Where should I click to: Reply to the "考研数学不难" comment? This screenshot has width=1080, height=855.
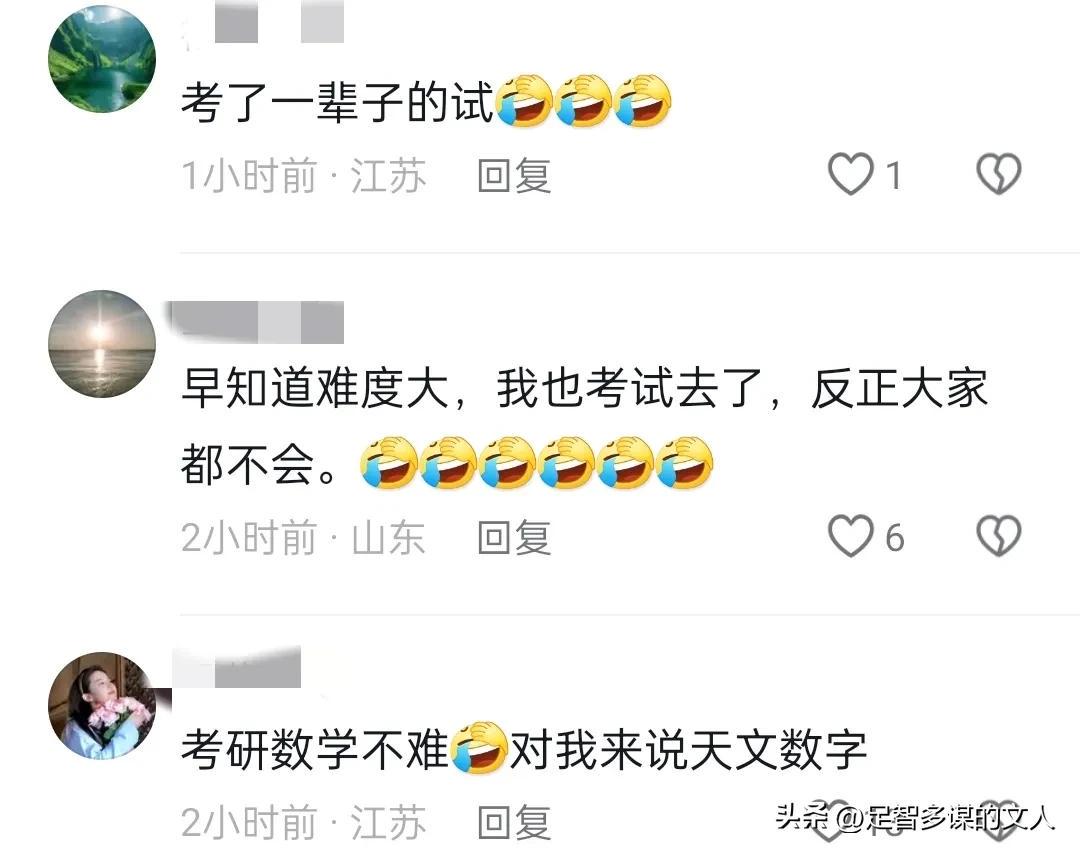pyautogui.click(x=515, y=823)
